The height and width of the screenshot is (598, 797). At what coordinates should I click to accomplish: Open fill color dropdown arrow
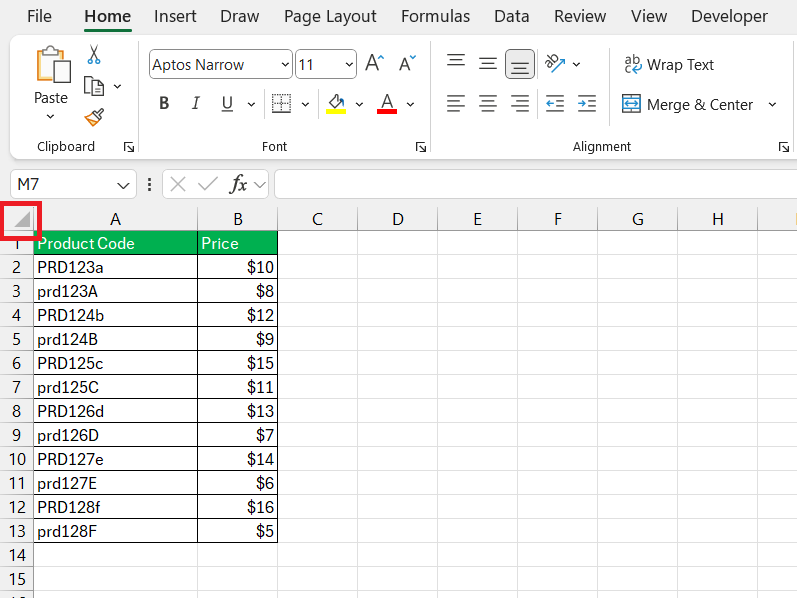(x=359, y=105)
